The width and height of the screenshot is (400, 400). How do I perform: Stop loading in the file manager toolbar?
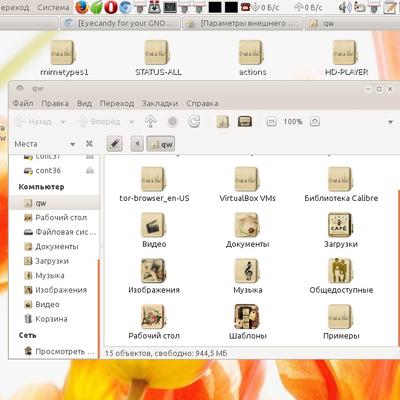point(172,122)
